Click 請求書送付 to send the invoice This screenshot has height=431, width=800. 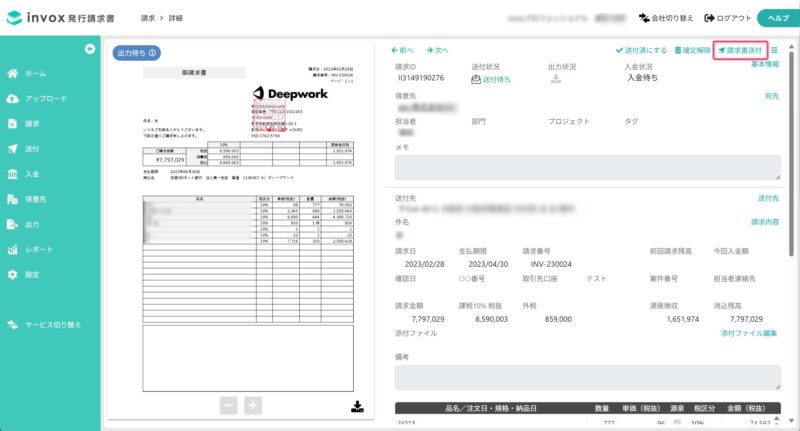click(x=740, y=50)
